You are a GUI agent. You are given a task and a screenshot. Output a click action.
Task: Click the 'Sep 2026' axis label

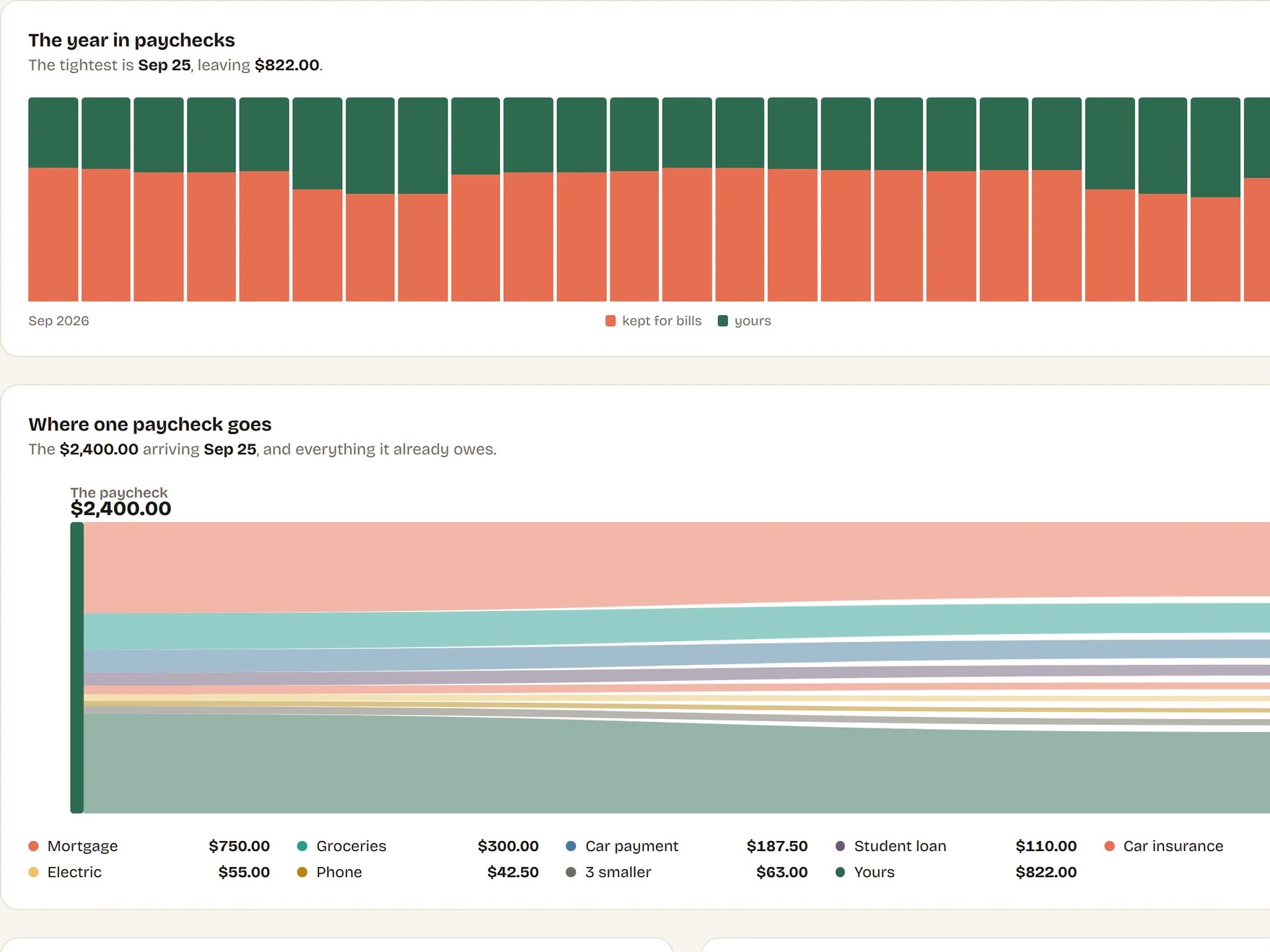[x=58, y=321]
